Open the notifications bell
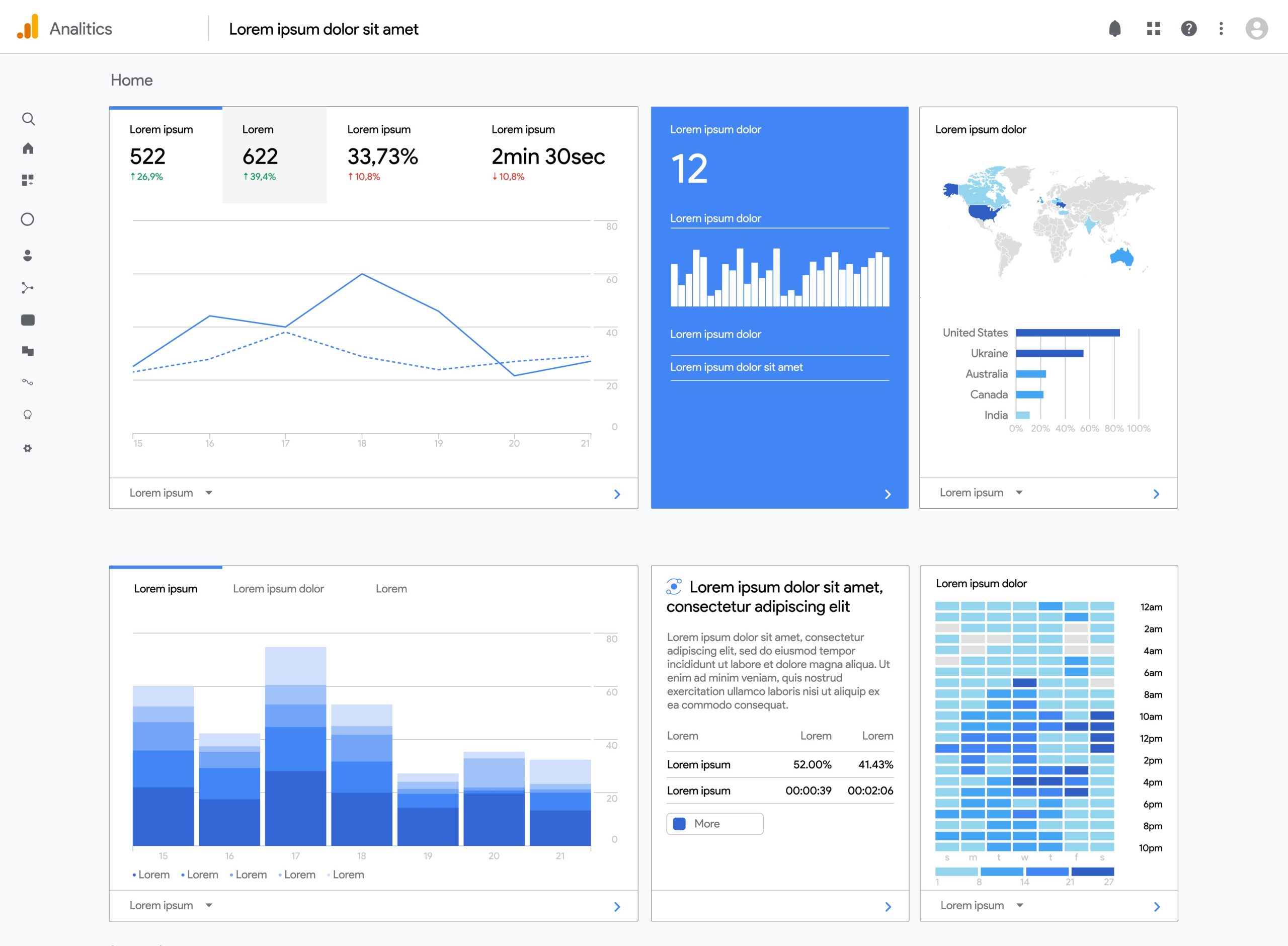The image size is (1288, 946). pyautogui.click(x=1114, y=29)
